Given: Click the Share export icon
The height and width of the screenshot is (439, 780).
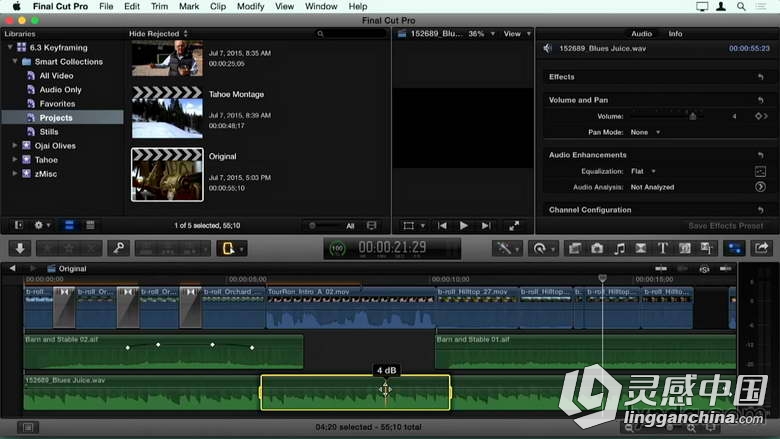Looking at the screenshot, I should click(762, 248).
